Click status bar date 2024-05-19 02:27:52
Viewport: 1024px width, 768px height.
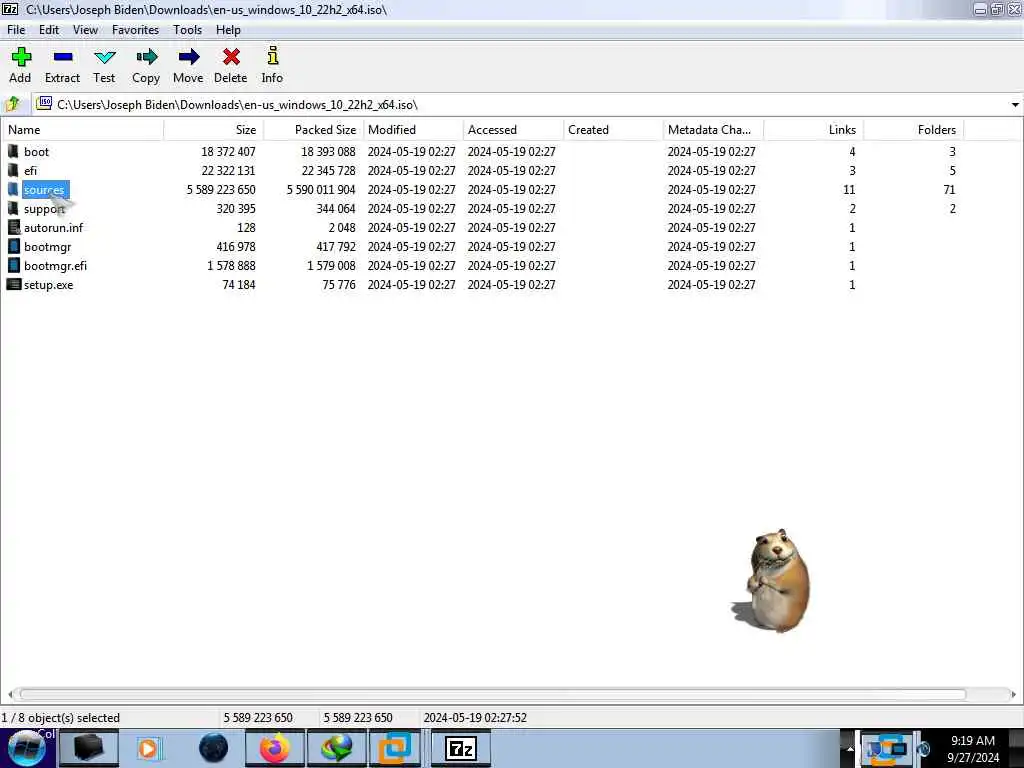tap(475, 718)
